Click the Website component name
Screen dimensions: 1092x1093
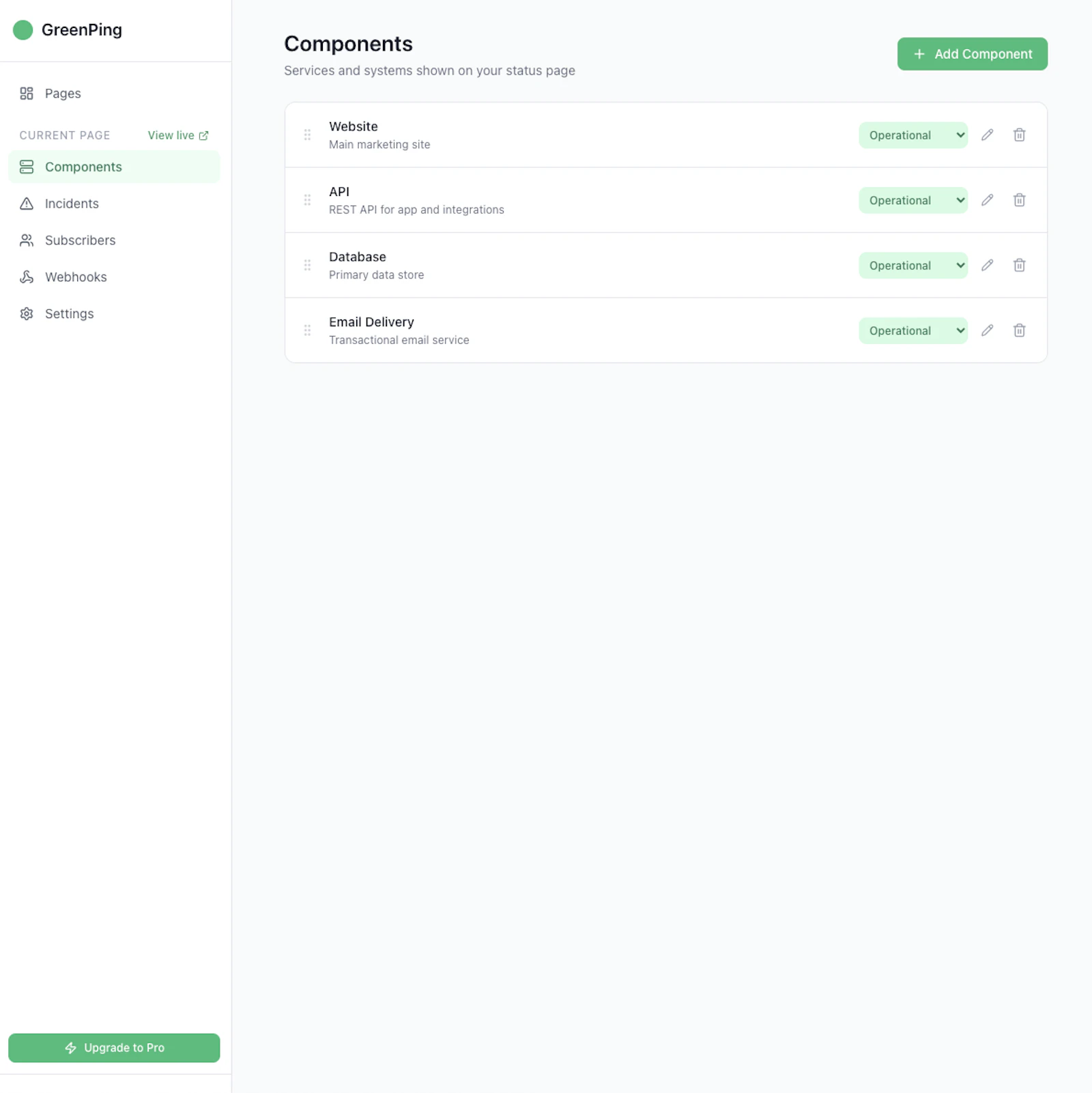click(354, 126)
